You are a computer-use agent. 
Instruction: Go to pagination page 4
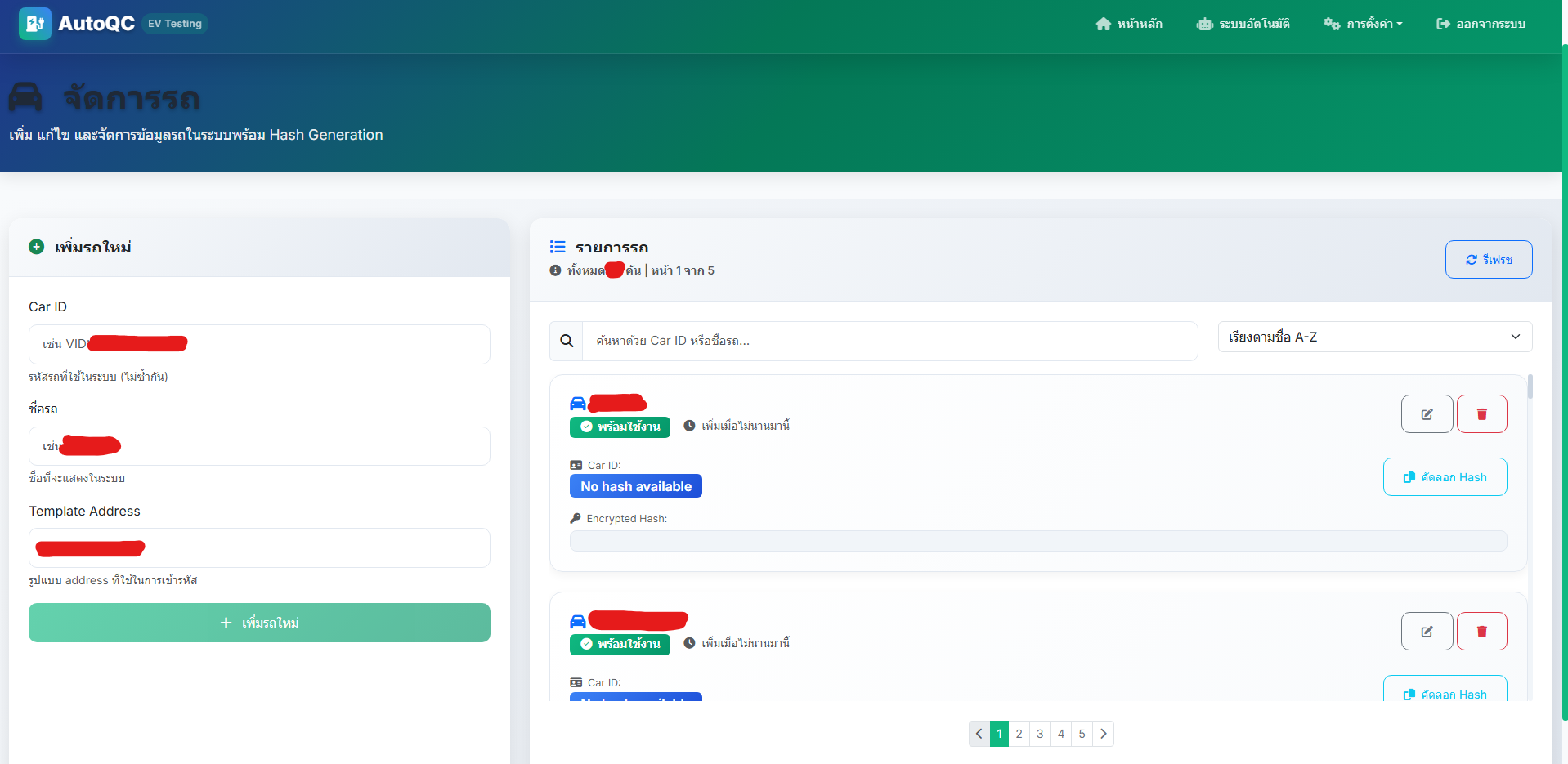[1061, 734]
